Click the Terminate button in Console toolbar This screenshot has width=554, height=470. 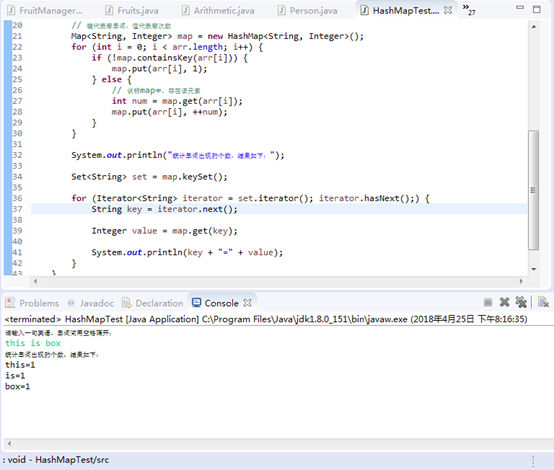[488, 302]
